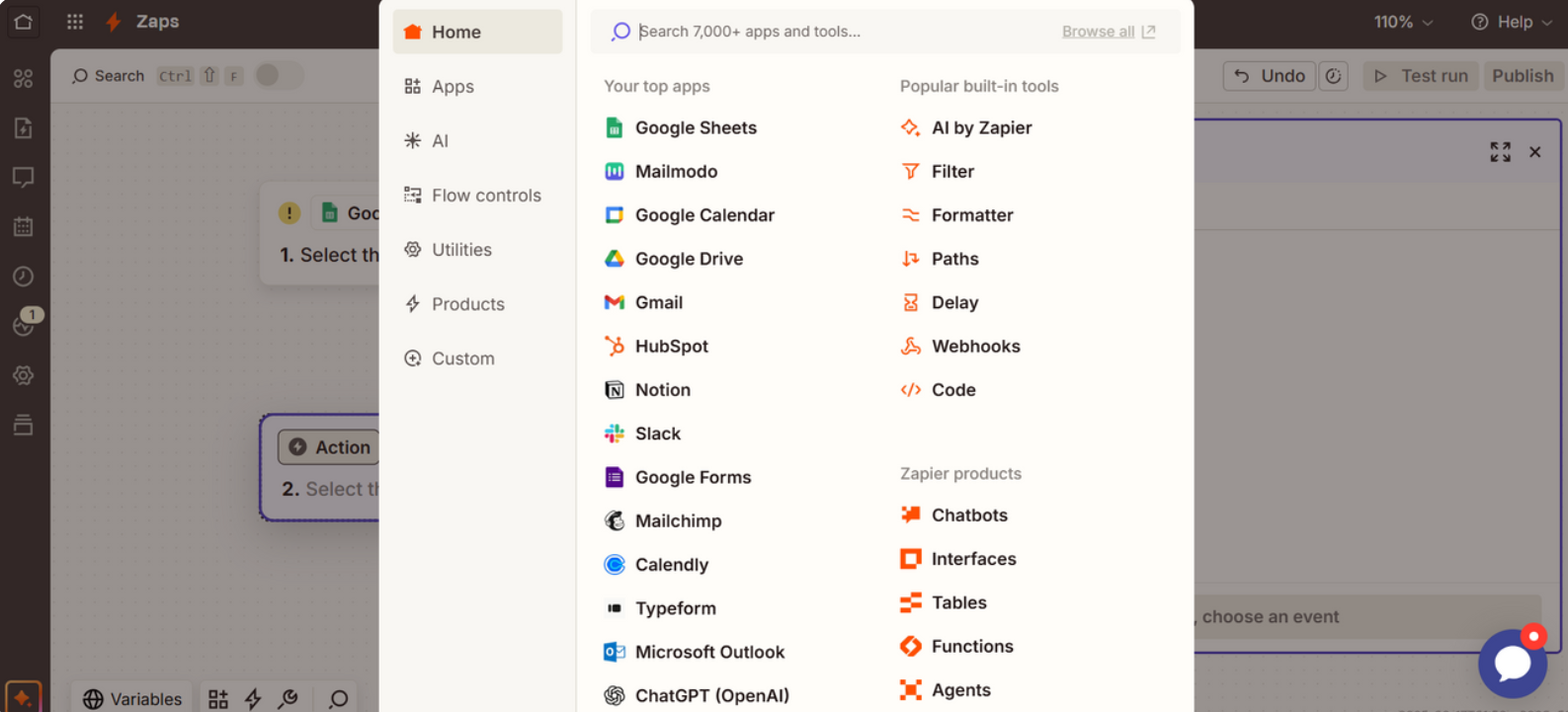The height and width of the screenshot is (712, 1568).
Task: Toggle the switch next to Search
Action: 279,76
